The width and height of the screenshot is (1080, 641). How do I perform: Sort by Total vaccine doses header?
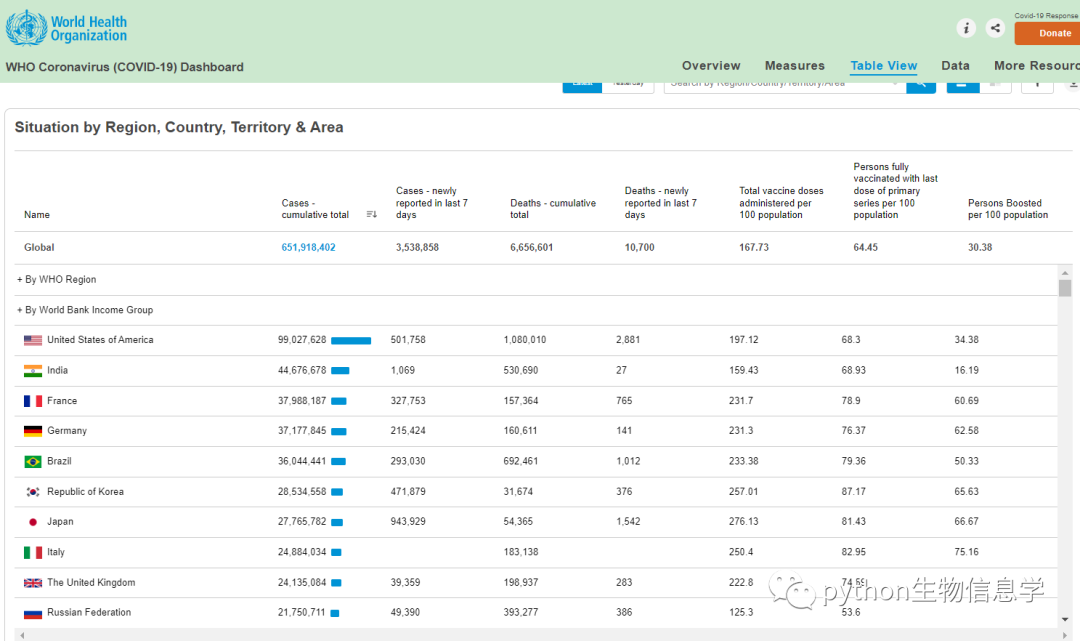pyautogui.click(x=781, y=202)
